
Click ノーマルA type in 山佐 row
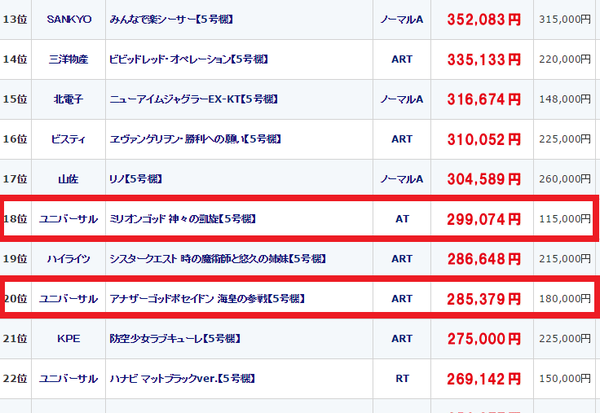tap(402, 179)
